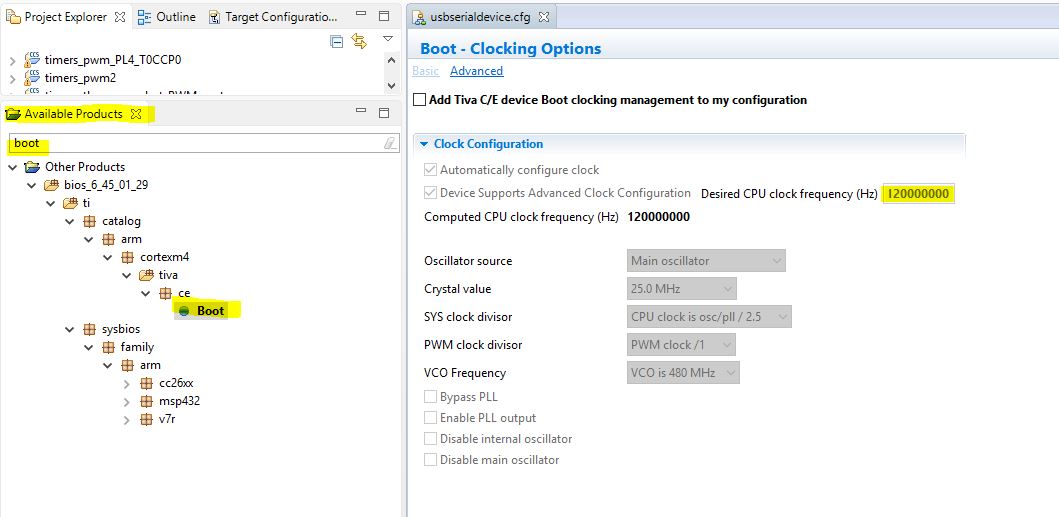Open the Oscillator source dropdown
The height and width of the screenshot is (517, 1059).
pos(706,261)
